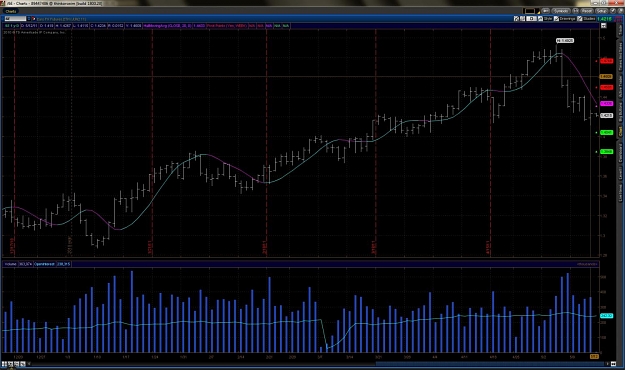Click the Pivot Points study label

pyautogui.click(x=226, y=26)
